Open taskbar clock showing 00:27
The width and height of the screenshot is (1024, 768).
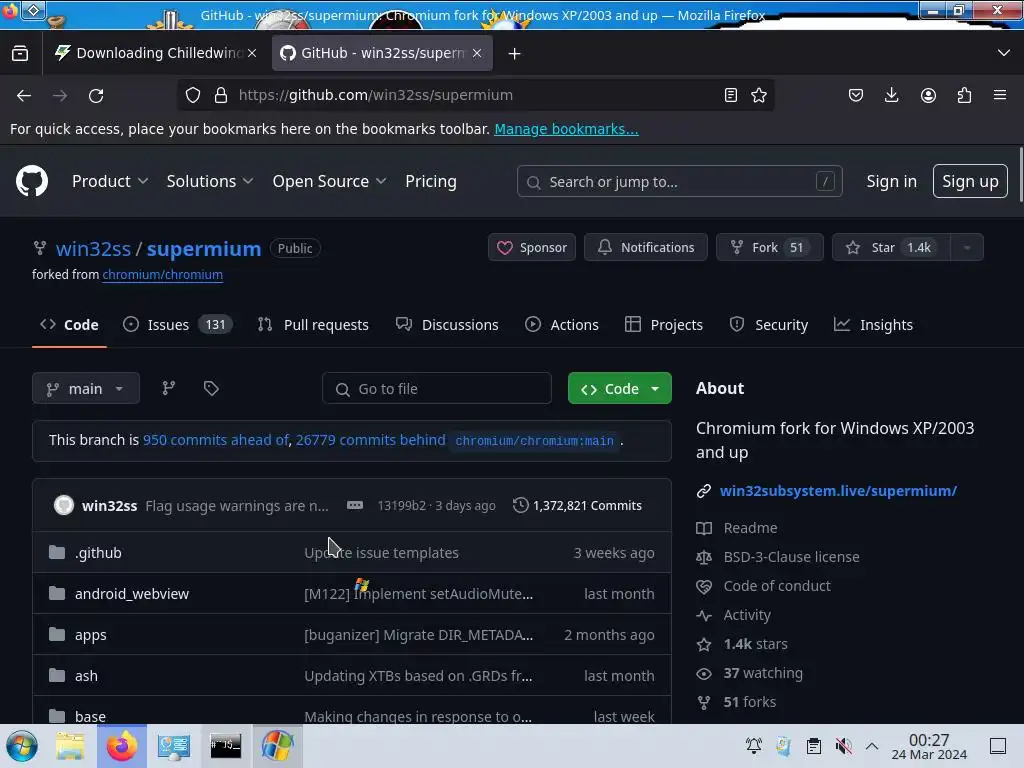929,746
